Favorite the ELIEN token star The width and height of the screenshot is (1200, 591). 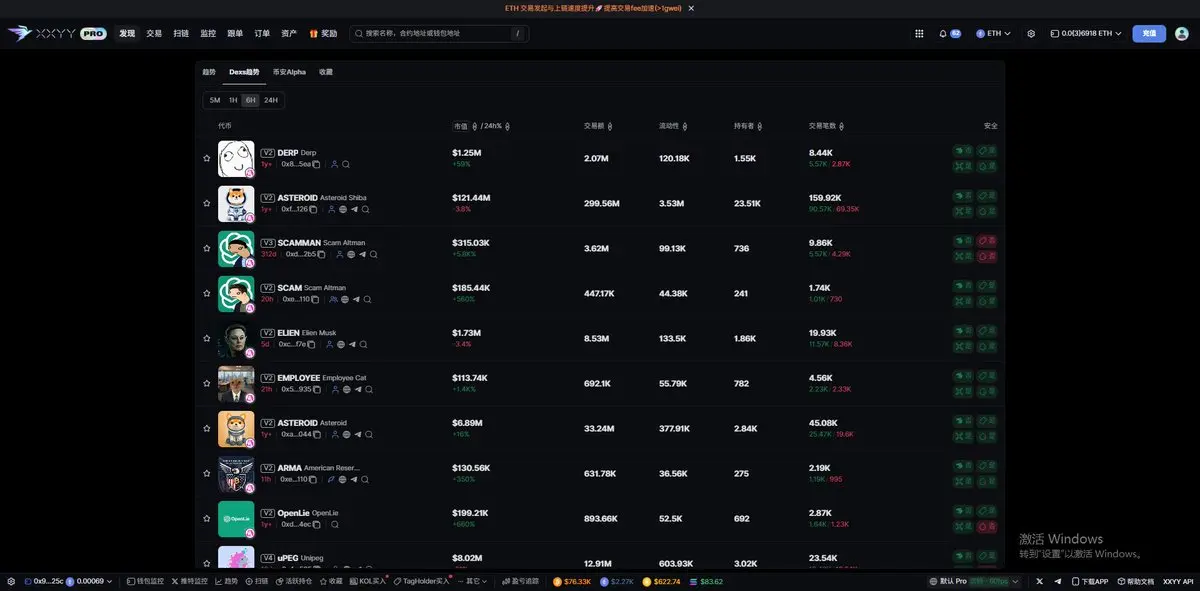[207, 338]
